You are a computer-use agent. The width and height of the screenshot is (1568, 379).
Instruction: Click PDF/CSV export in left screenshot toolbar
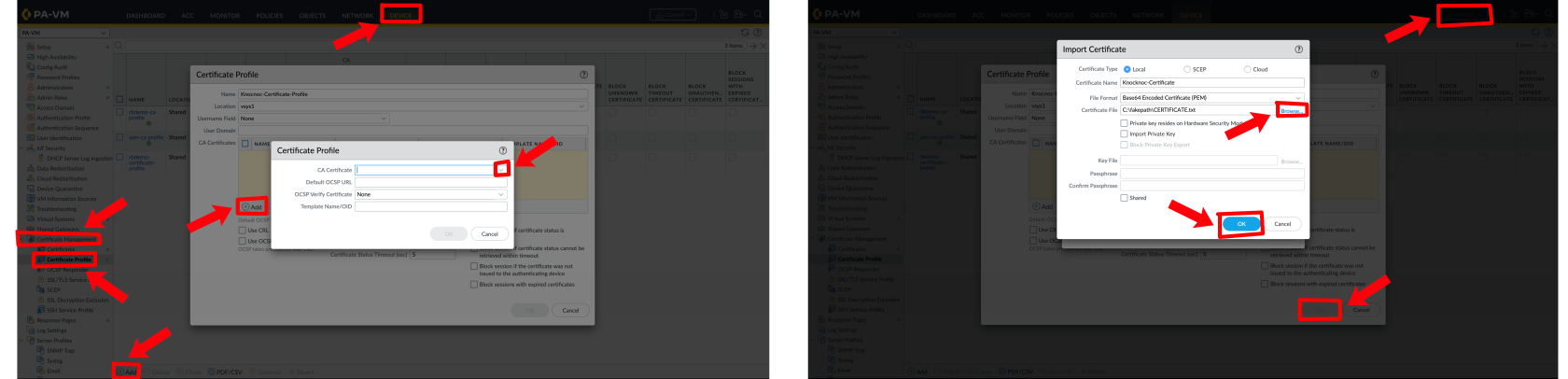coord(226,372)
